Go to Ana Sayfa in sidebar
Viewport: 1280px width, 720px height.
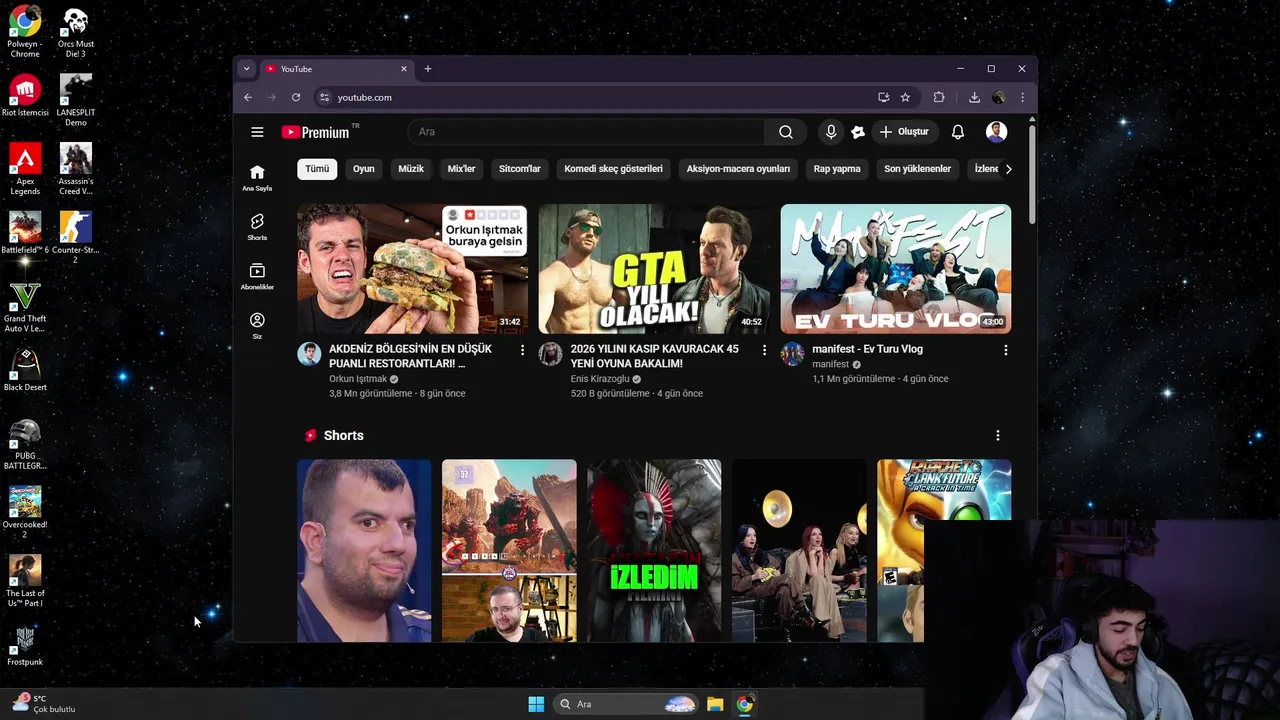click(257, 178)
